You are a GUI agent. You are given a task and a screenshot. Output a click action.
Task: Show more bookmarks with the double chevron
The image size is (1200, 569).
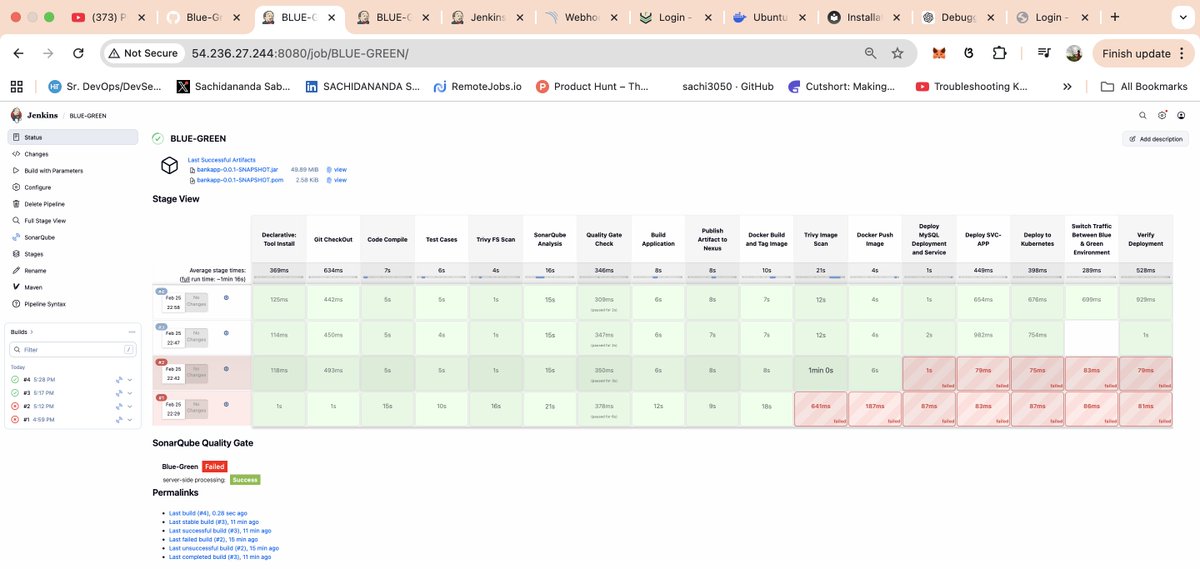tap(1067, 87)
